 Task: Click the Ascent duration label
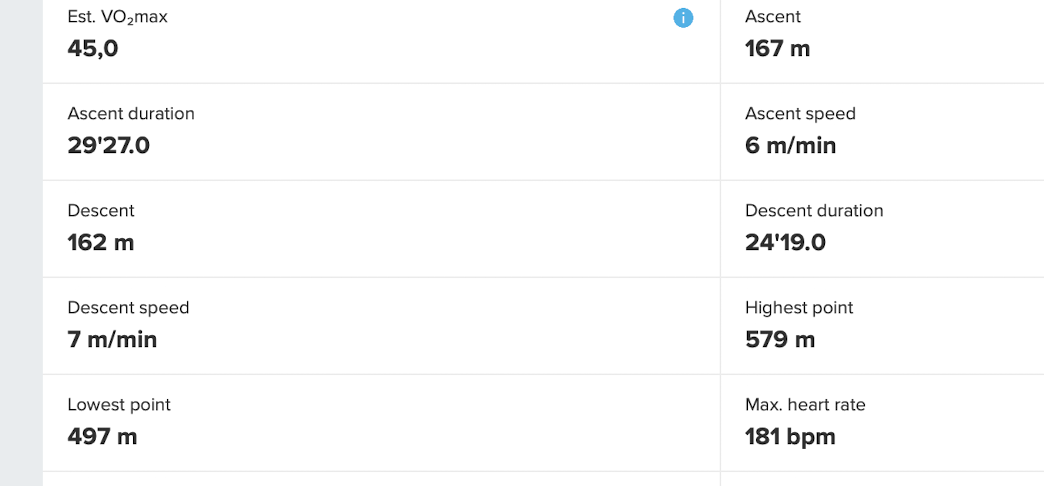coord(131,114)
